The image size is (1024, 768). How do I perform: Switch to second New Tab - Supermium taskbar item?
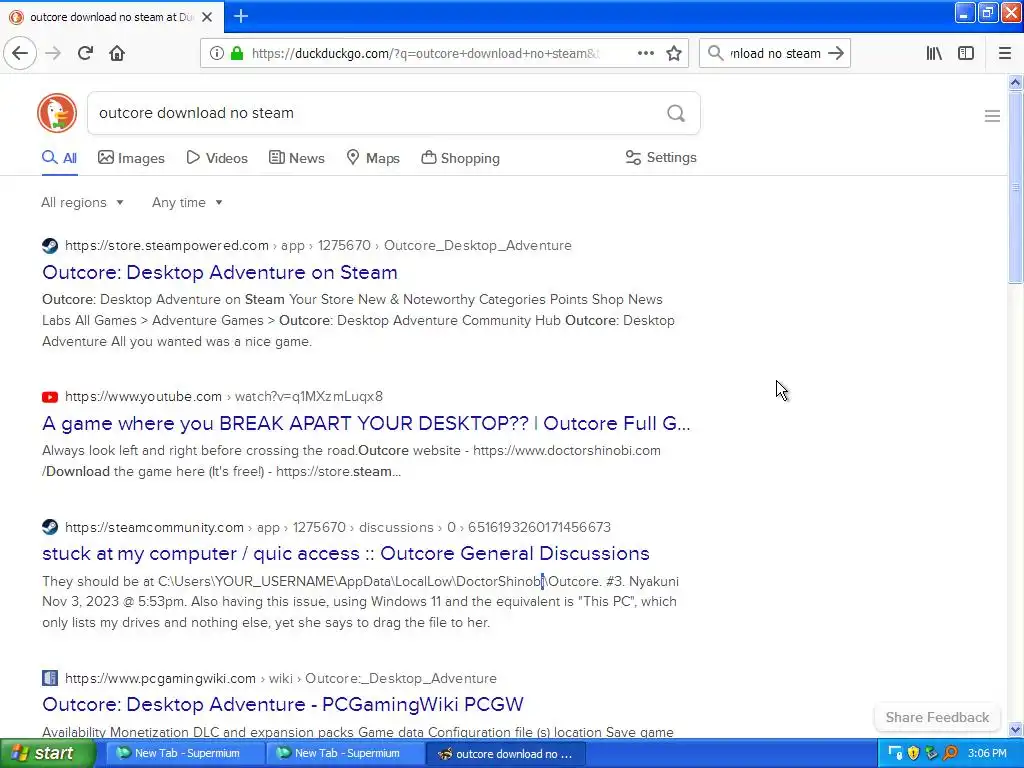pyautogui.click(x=345, y=753)
